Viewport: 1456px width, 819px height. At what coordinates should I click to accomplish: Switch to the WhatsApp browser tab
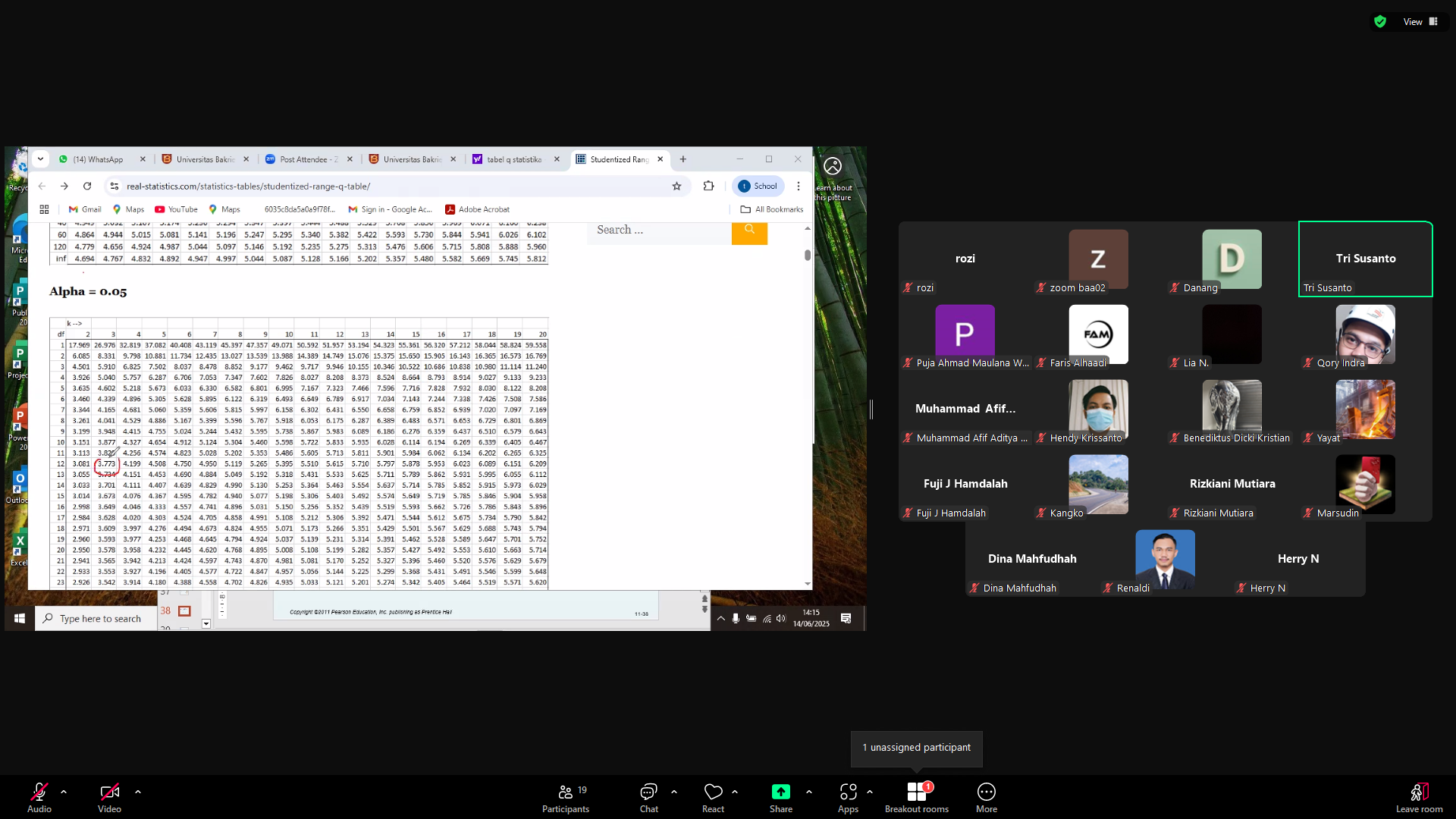pos(102,159)
